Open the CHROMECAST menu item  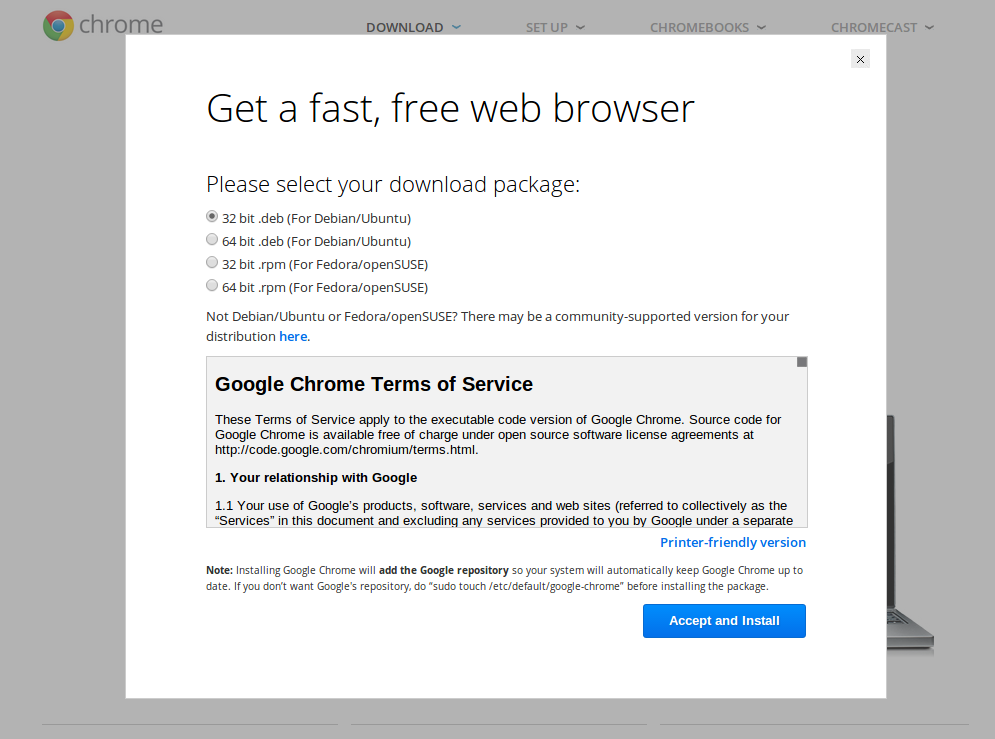(x=874, y=28)
